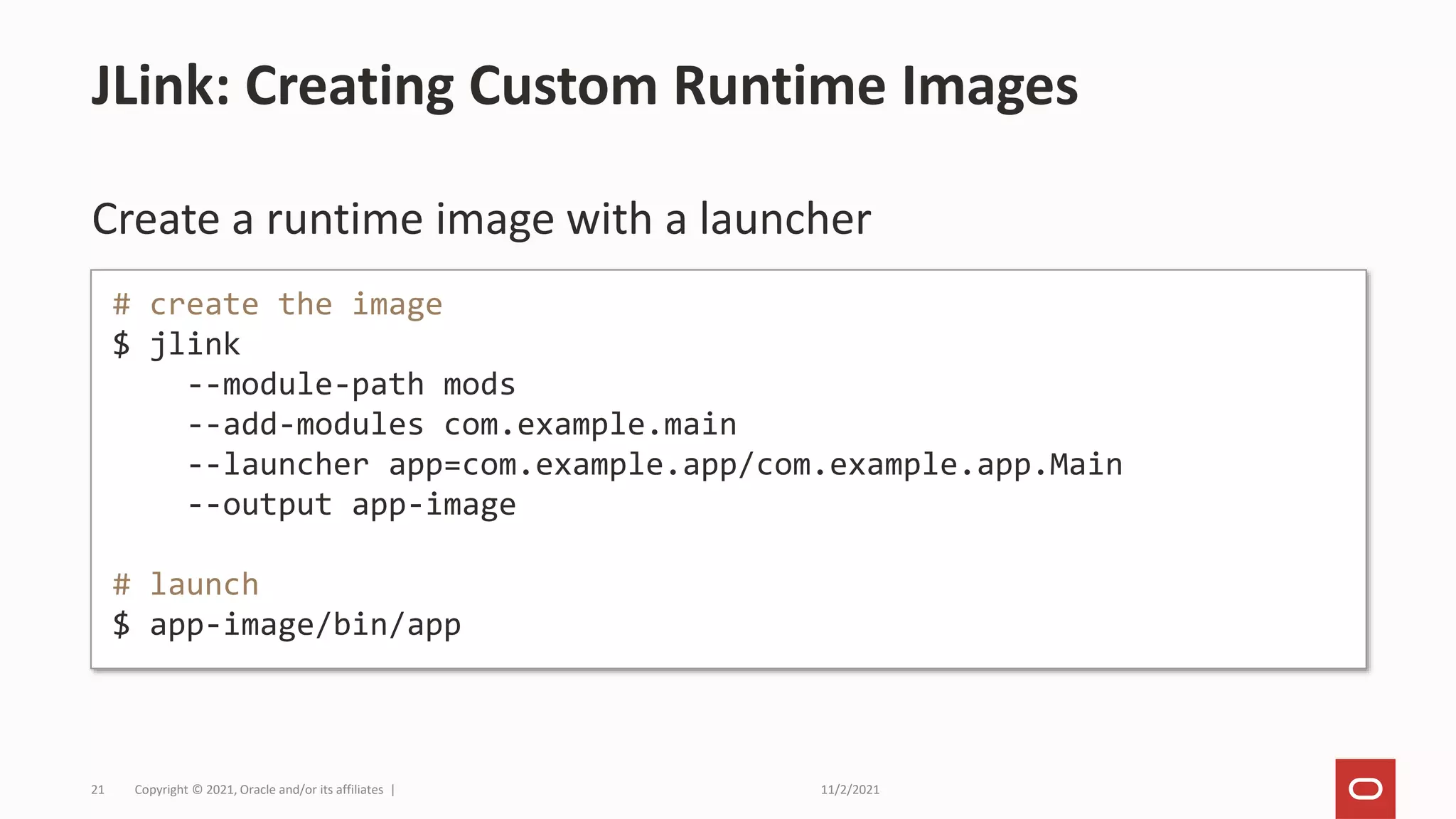
Task: Click the copyright notice 'Copyright © 2021, Oracle and/or its affiliates'
Action: coord(259,789)
